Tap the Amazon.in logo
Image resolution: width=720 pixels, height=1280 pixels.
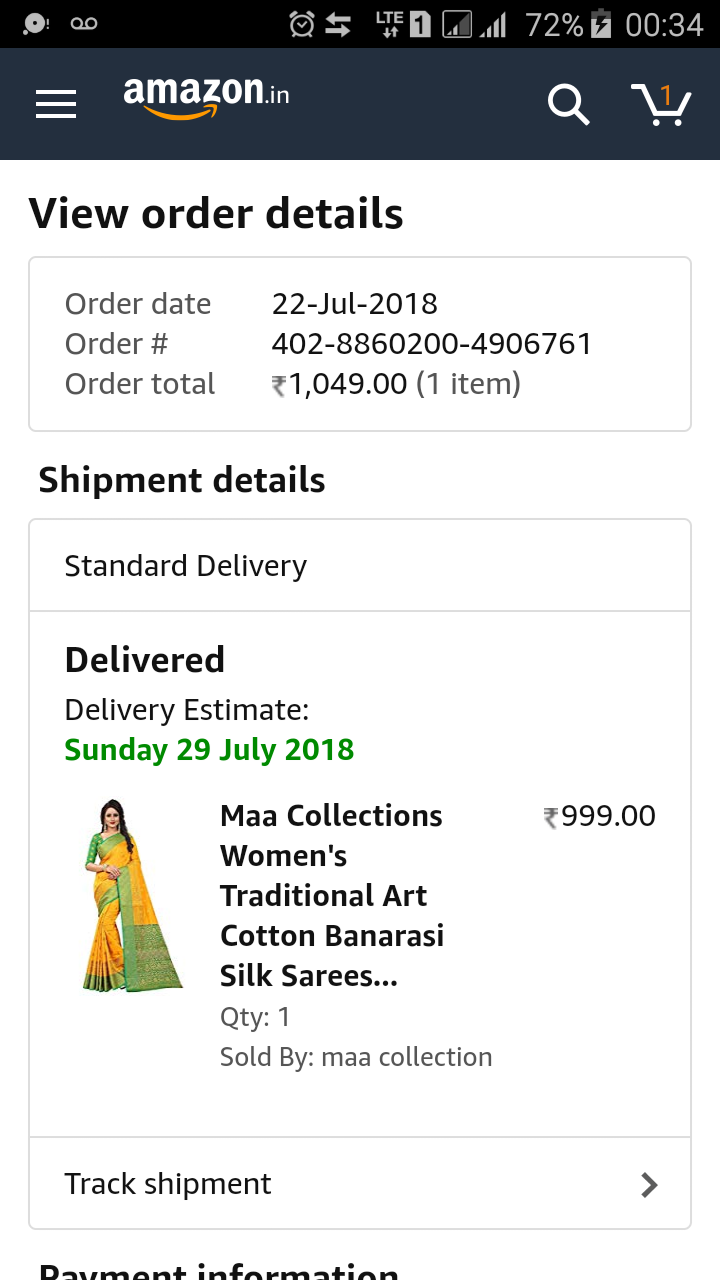(x=206, y=97)
